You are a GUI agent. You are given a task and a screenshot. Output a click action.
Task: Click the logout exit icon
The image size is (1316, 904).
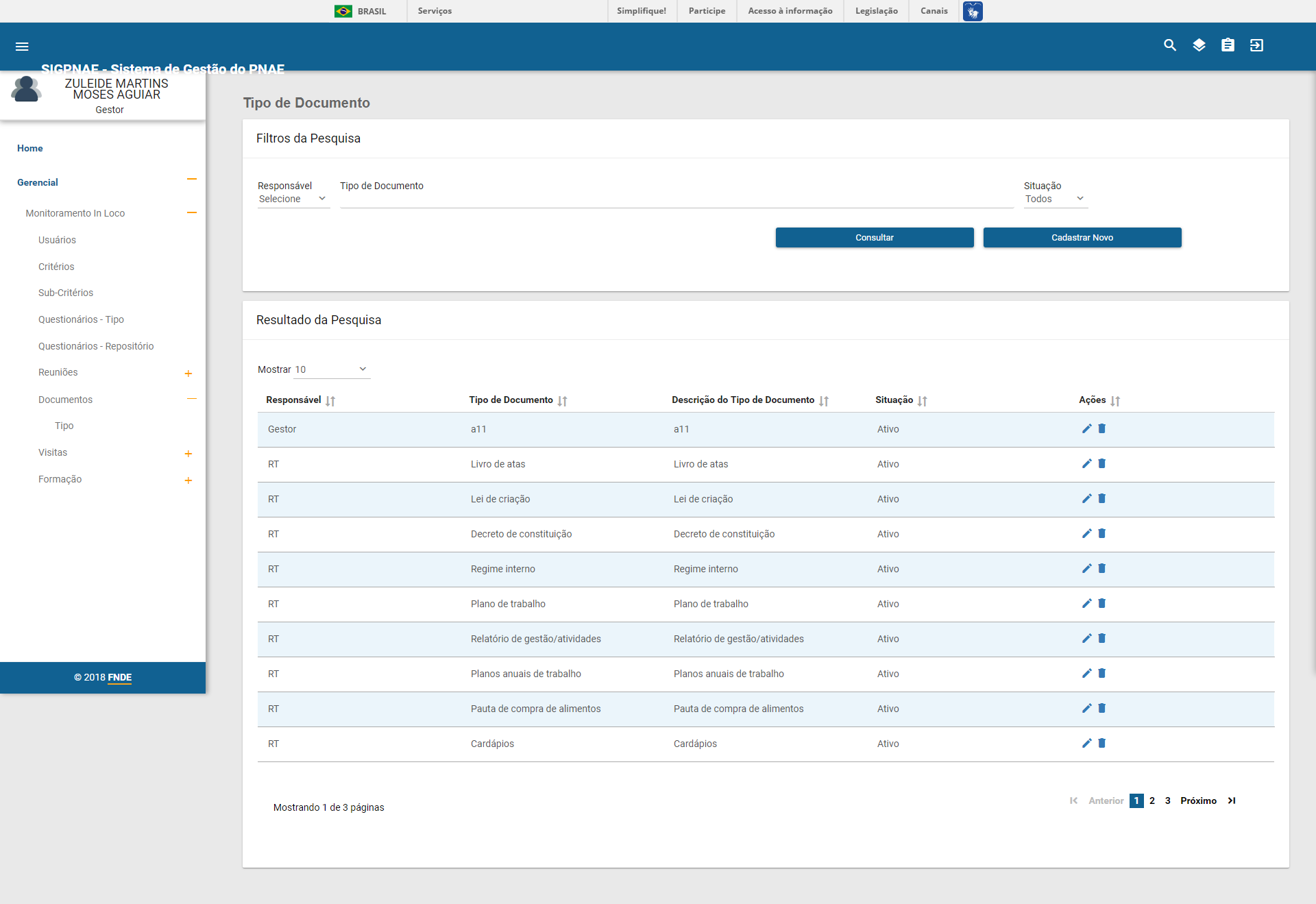pyautogui.click(x=1256, y=45)
